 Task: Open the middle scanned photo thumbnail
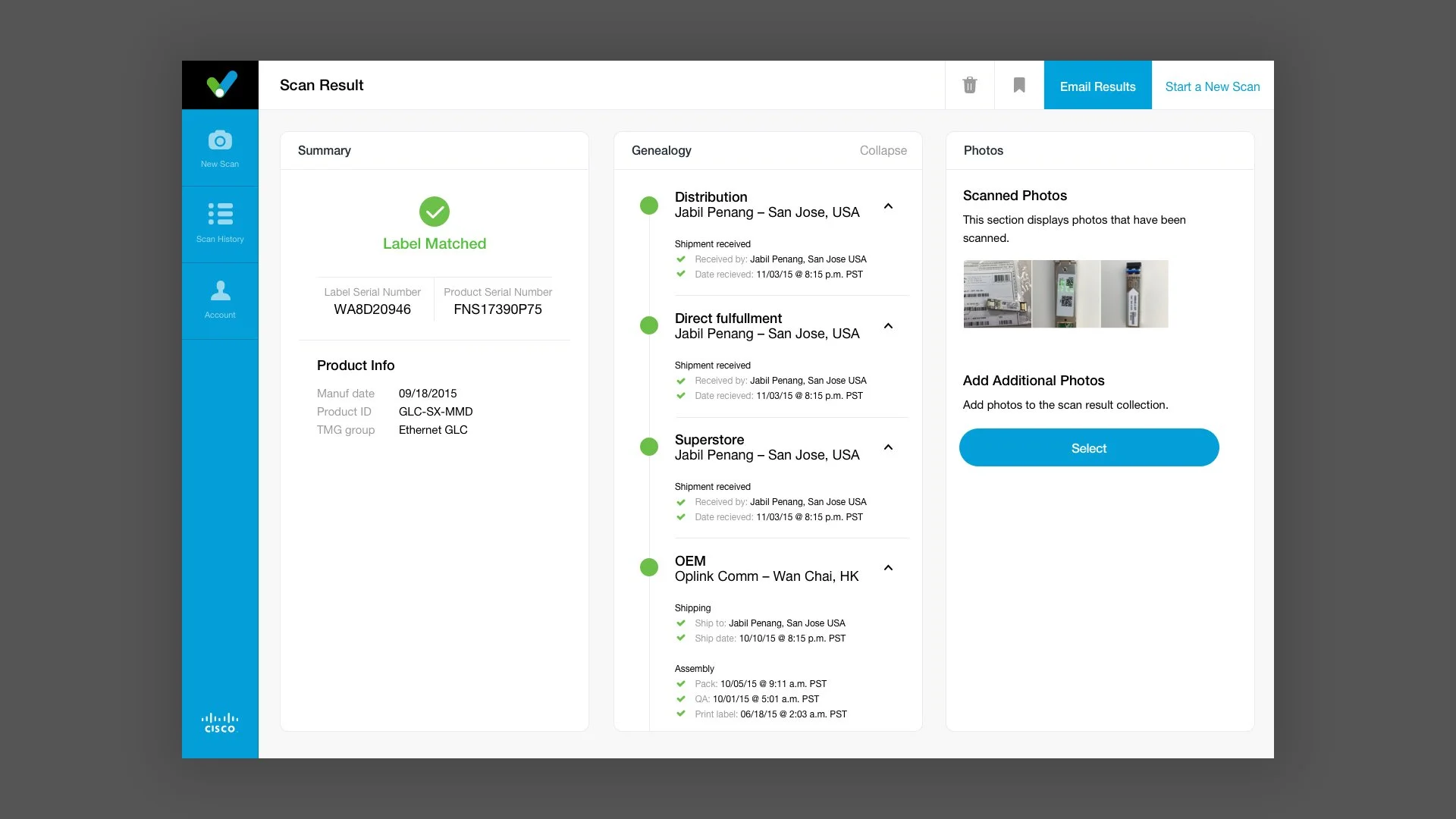(1065, 294)
